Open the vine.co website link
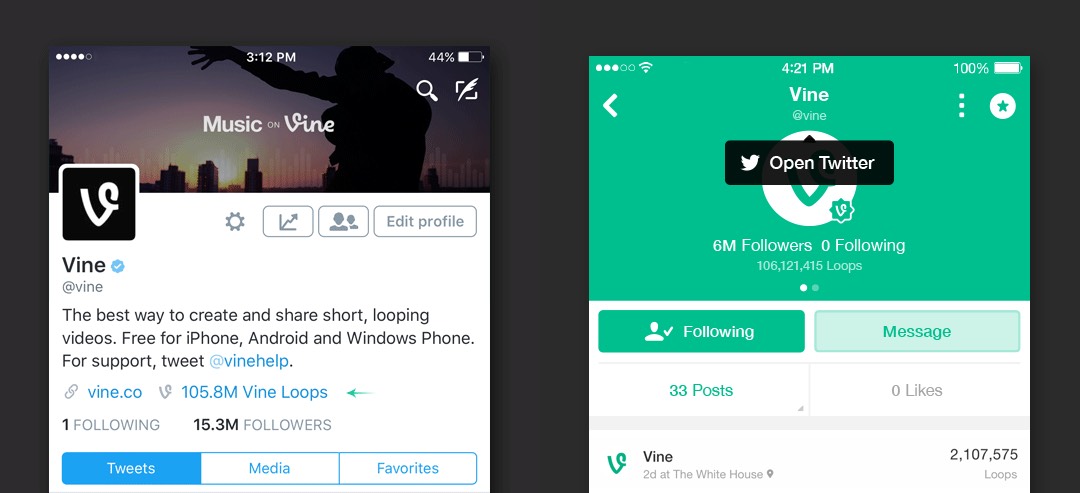 (114, 392)
